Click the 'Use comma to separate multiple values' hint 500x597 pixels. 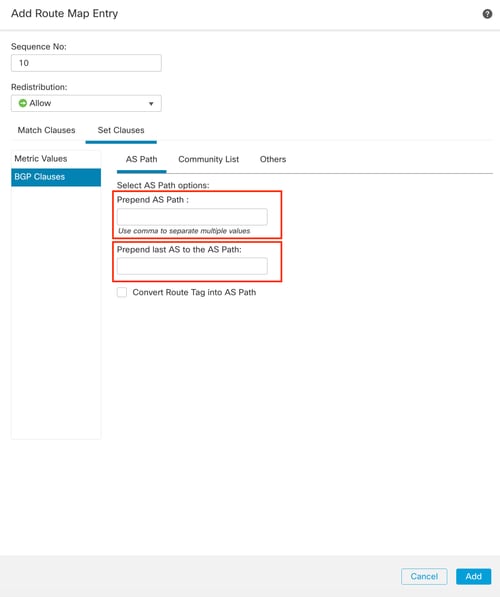184,231
